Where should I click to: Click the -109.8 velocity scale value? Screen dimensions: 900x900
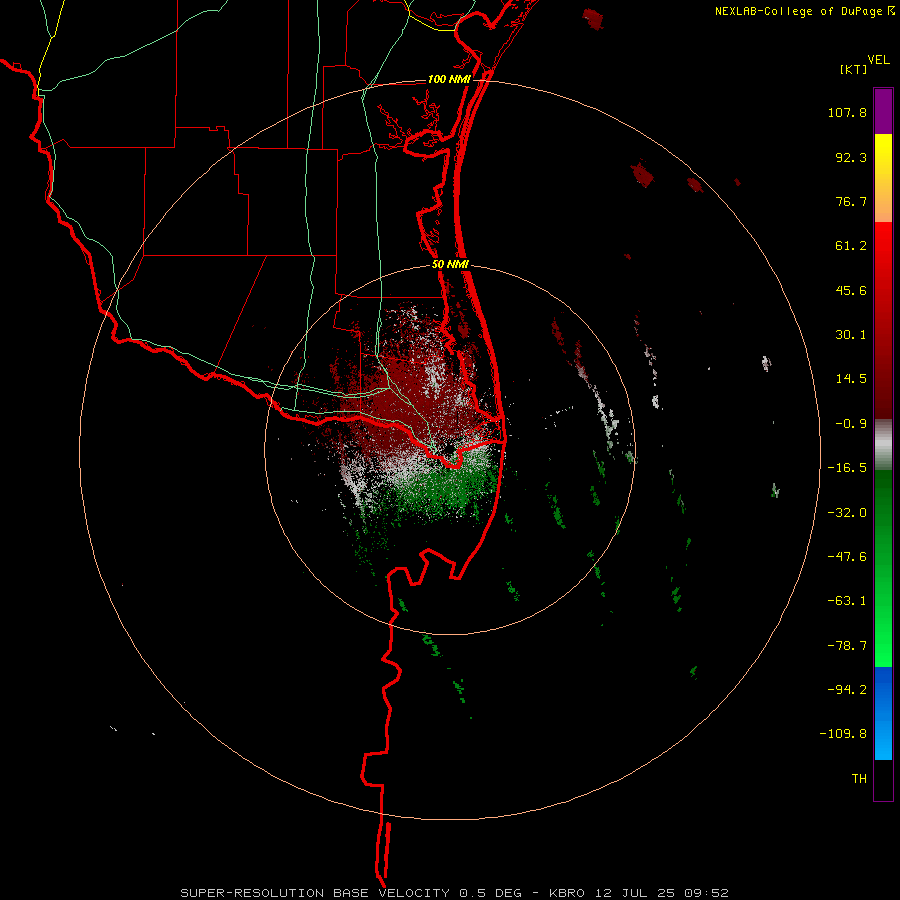coord(843,734)
